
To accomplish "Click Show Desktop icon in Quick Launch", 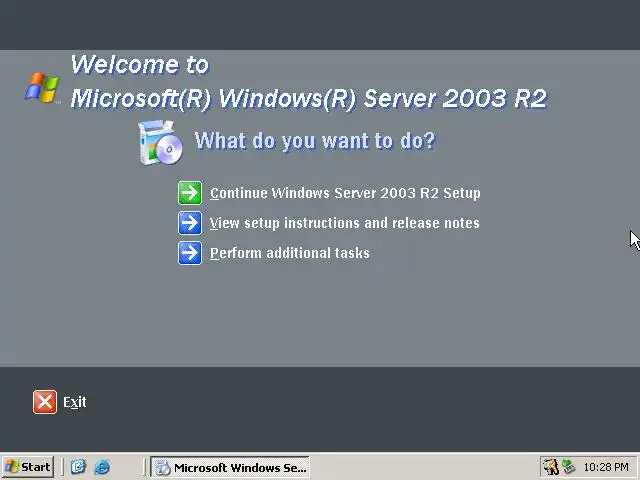I will pos(78,467).
